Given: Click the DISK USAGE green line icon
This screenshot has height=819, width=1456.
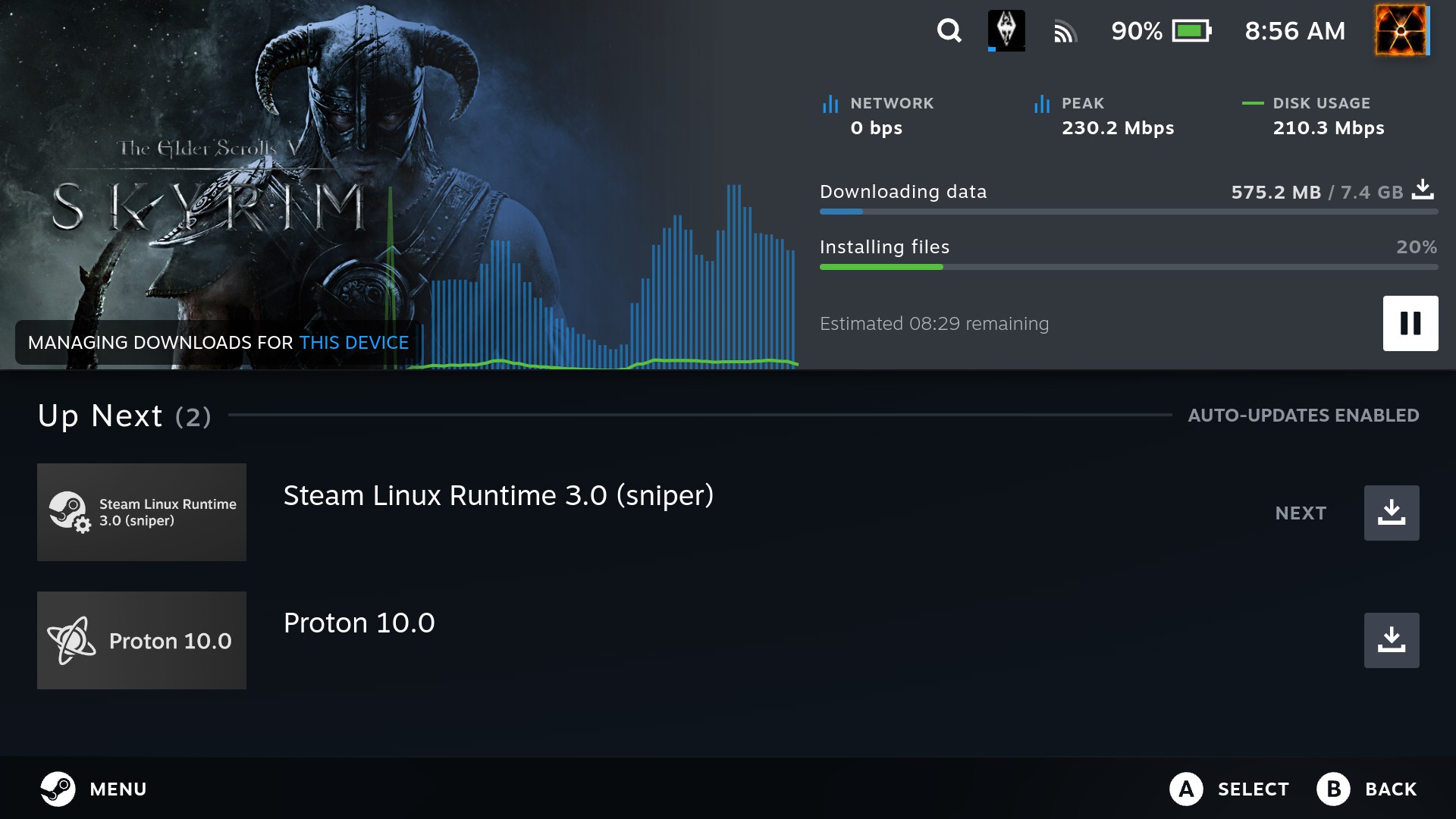Looking at the screenshot, I should click(1253, 103).
